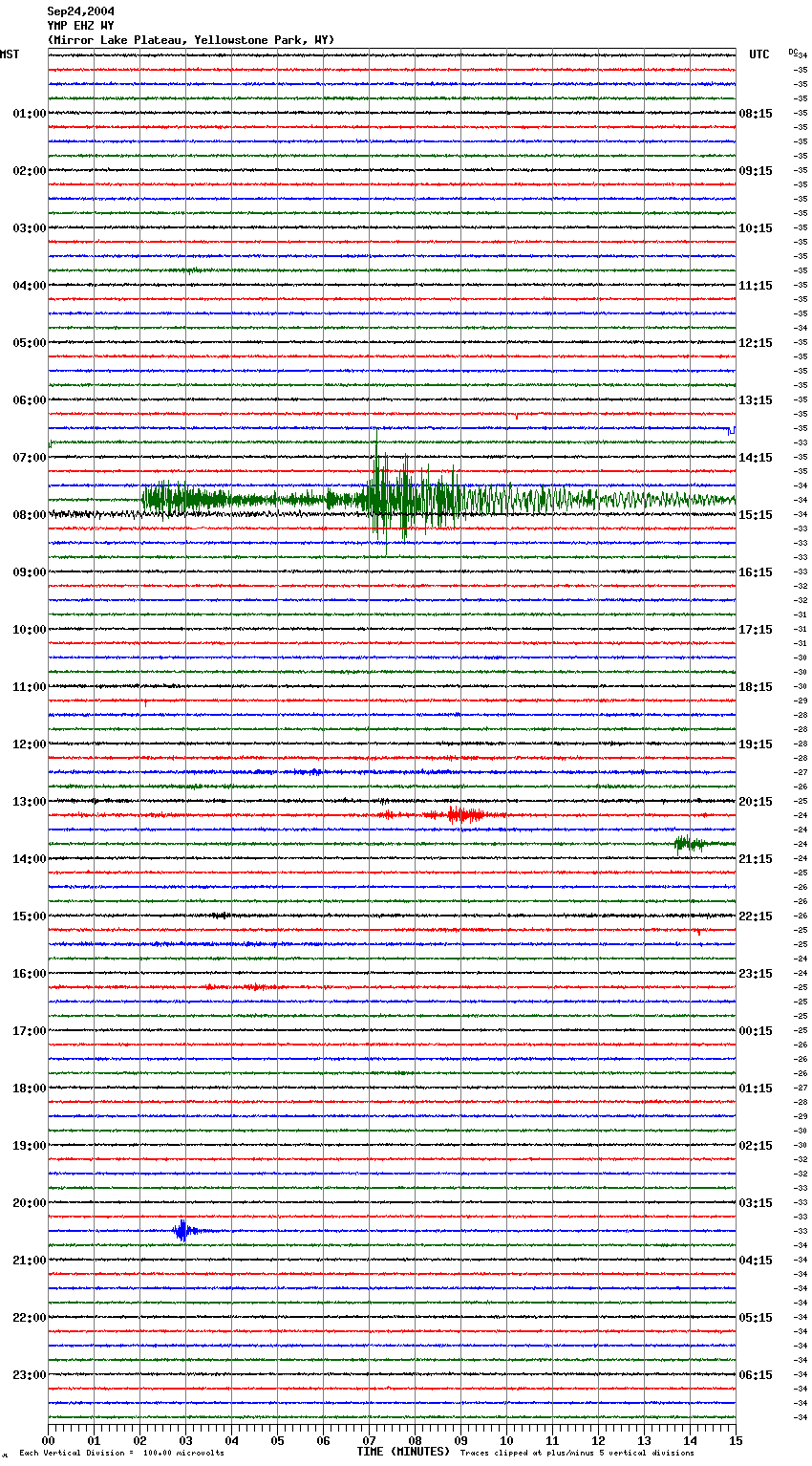Click the 04:00 MST time label
812x1466 pixels.
coord(29,286)
